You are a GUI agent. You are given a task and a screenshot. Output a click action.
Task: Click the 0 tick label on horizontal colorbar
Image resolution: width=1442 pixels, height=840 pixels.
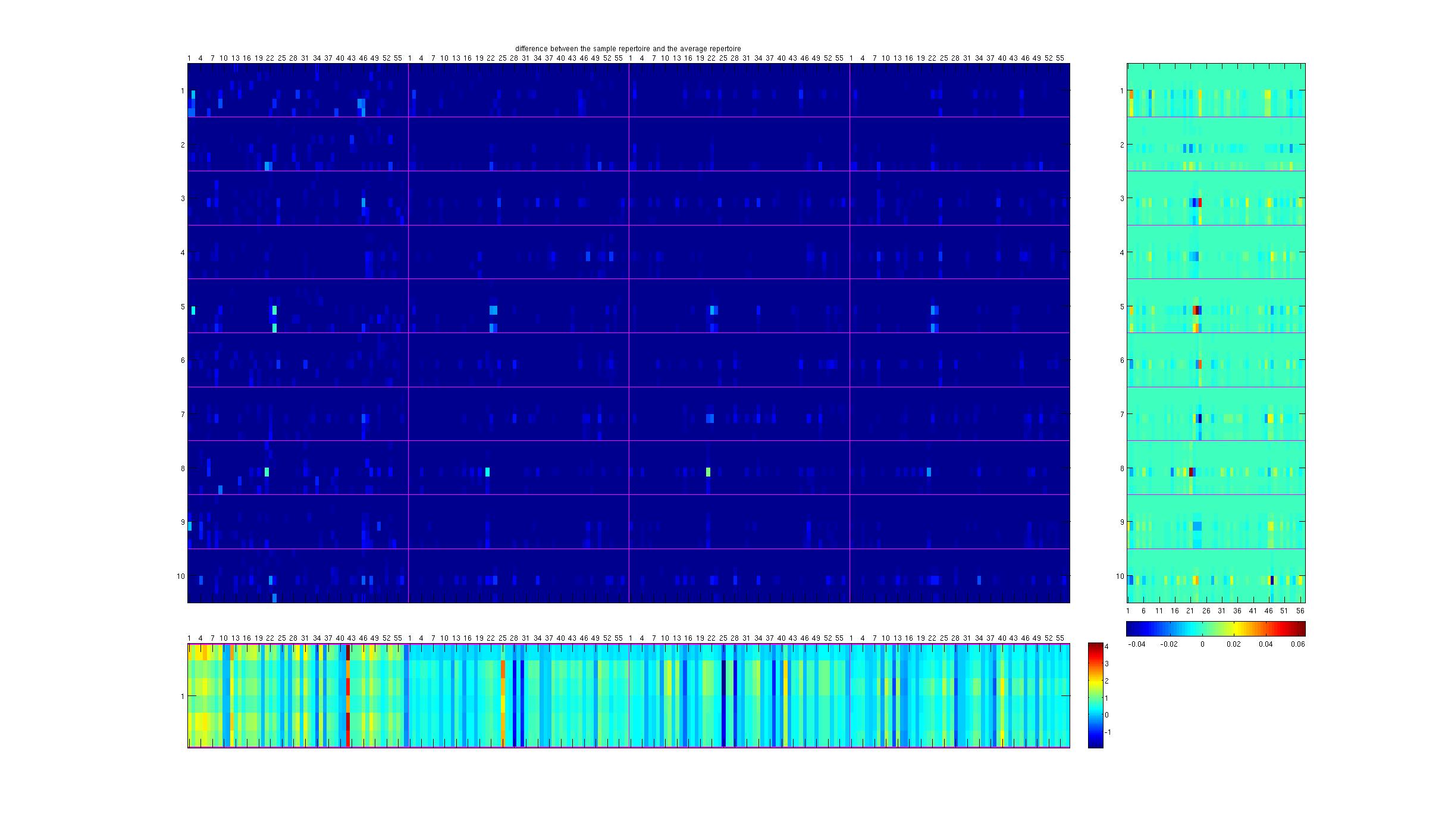(x=1202, y=644)
